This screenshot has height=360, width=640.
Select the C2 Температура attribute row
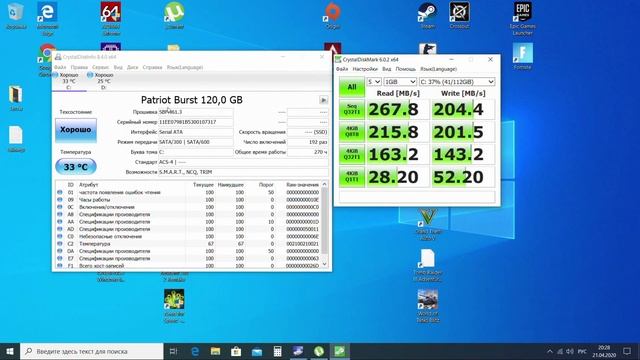tap(188, 244)
